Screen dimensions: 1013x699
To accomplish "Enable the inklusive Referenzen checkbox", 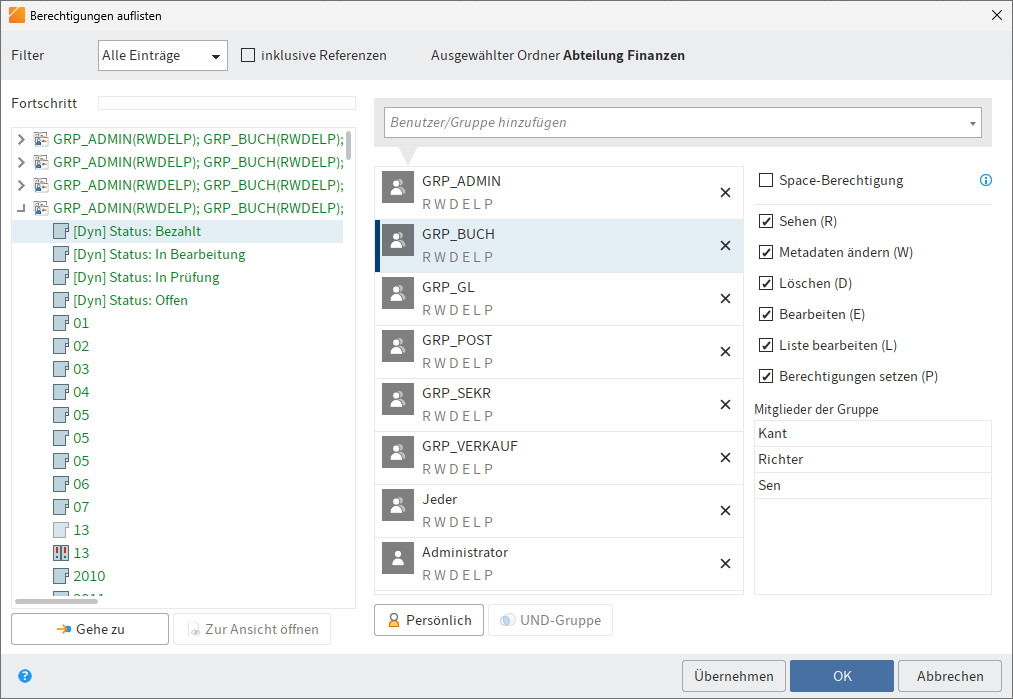I will tap(248, 56).
